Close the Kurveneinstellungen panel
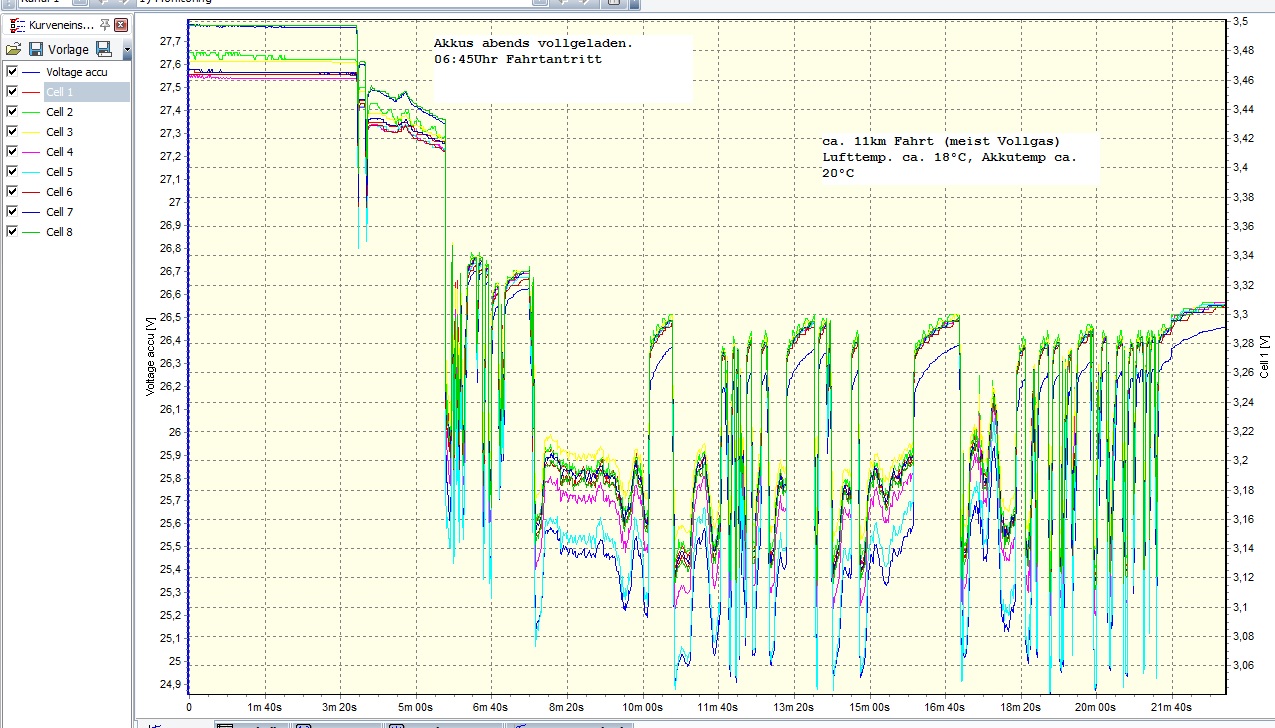 point(121,25)
